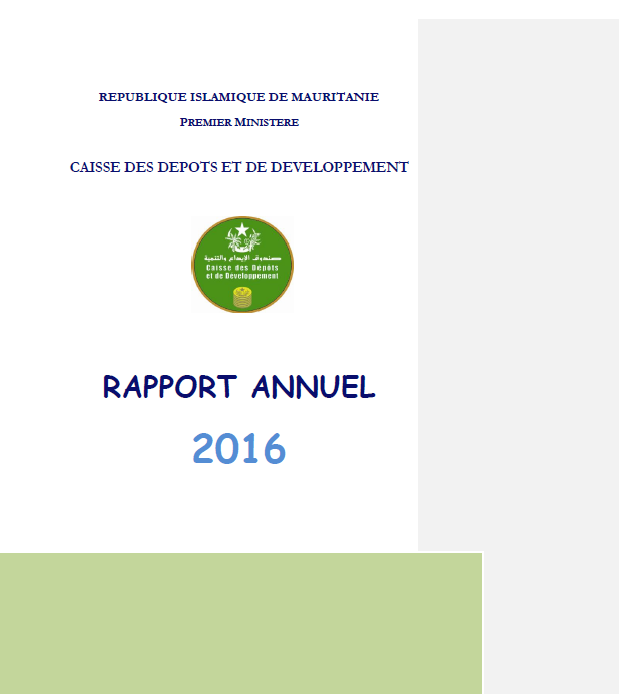Click the "PREMIER MINISTERE" line
Image resolution: width=619 pixels, height=694 pixels.
click(239, 122)
